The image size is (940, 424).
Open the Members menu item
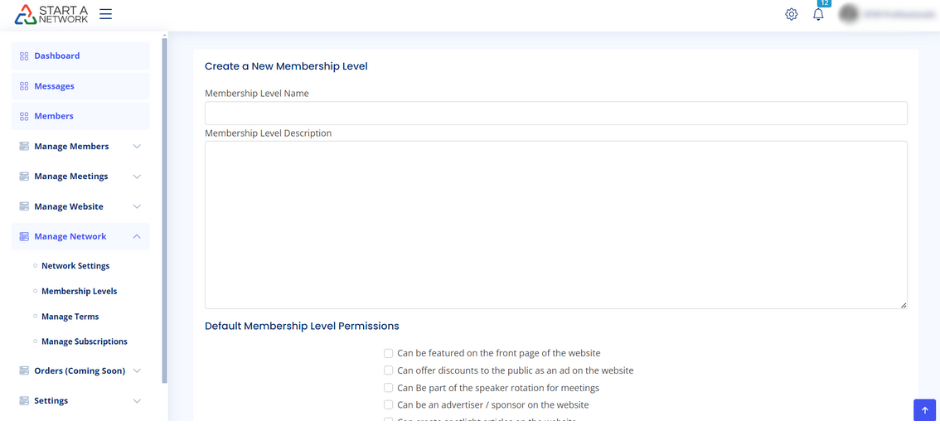(54, 116)
